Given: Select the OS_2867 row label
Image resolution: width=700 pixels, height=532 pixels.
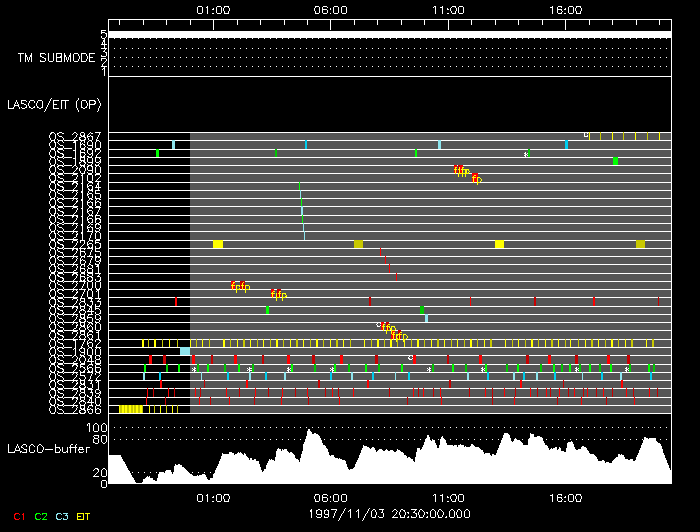Looking at the screenshot, I should point(75,137).
